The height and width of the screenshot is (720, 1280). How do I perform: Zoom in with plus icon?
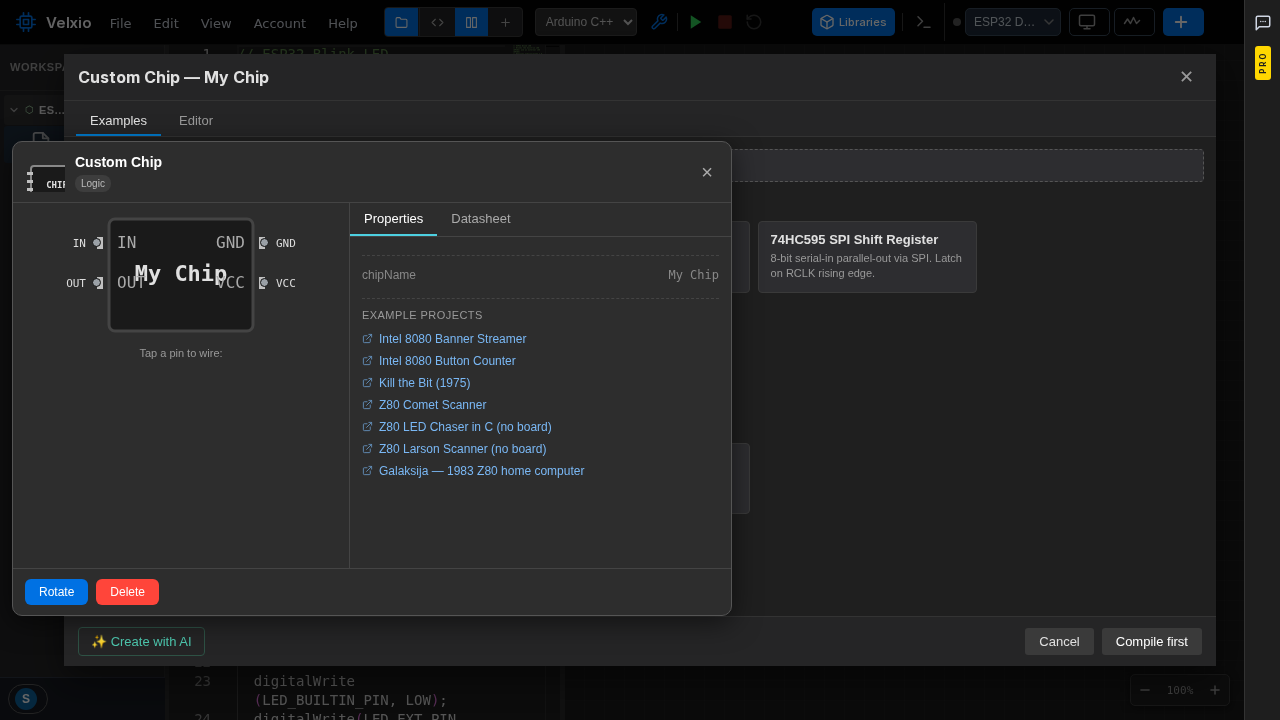[1215, 690]
